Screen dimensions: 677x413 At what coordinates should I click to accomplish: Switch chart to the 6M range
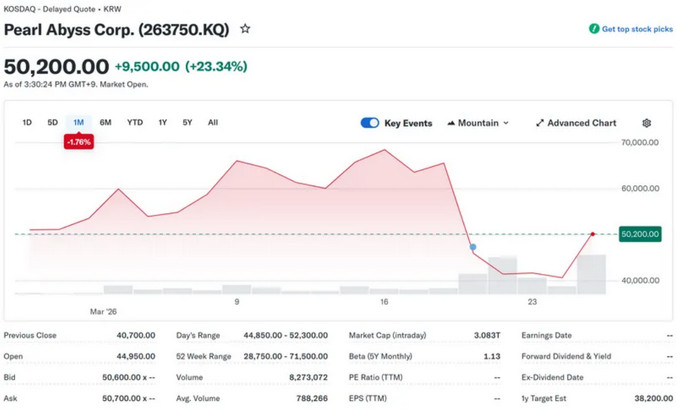(105, 123)
